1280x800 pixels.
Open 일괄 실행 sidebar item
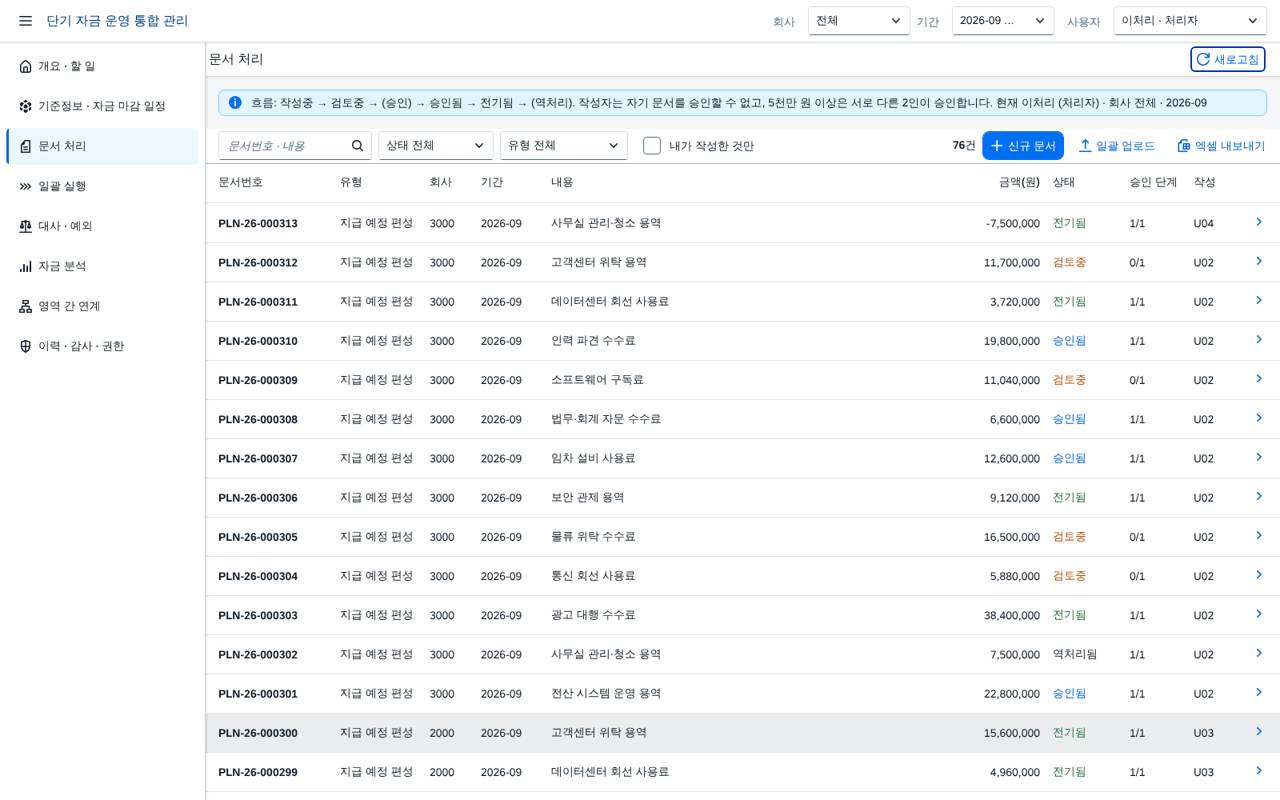pos(102,186)
